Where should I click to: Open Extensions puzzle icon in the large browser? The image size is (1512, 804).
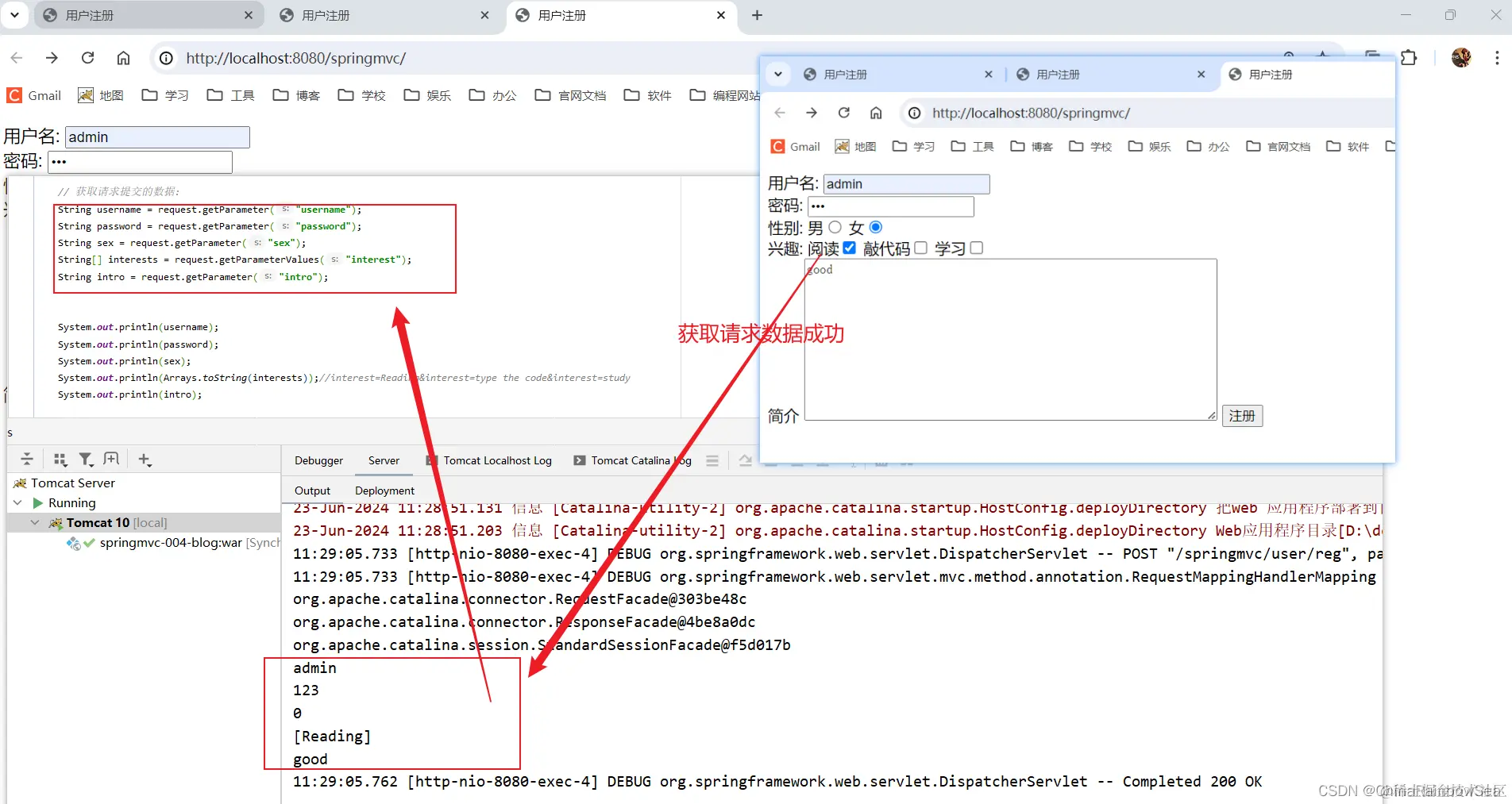pos(1409,57)
